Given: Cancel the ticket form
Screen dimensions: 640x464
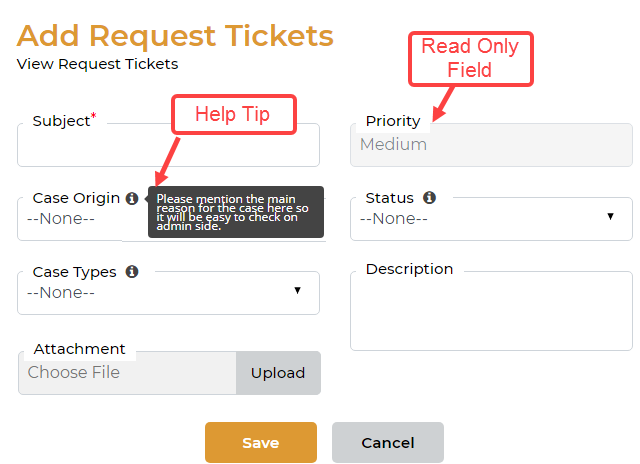Looking at the screenshot, I should pyautogui.click(x=387, y=443).
